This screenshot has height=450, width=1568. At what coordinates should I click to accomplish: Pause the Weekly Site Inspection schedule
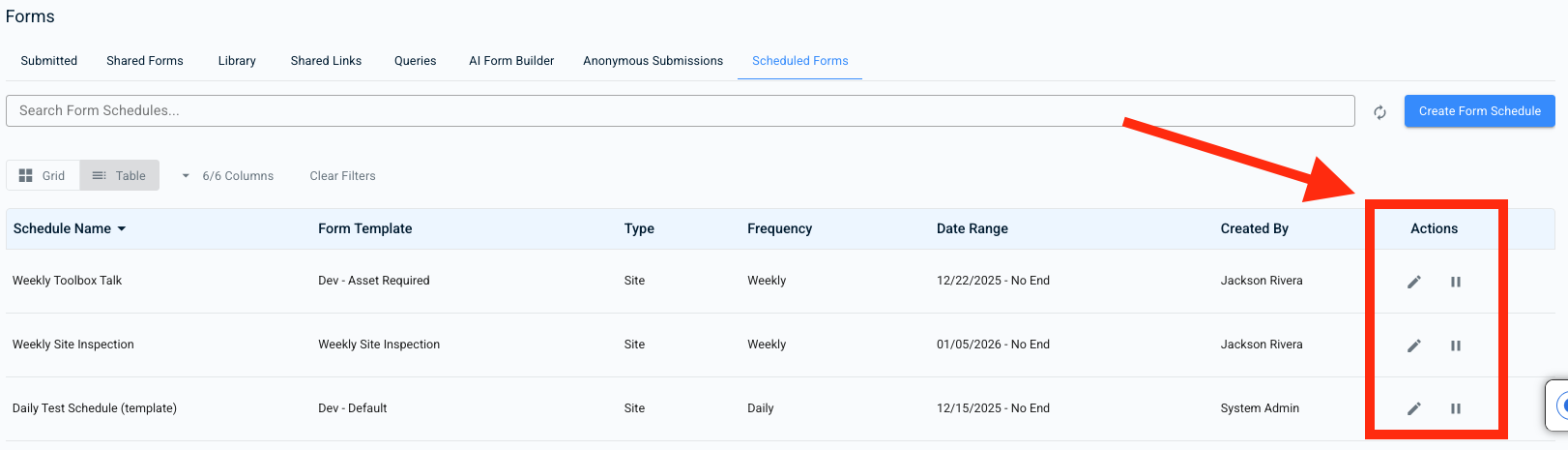tap(1455, 345)
